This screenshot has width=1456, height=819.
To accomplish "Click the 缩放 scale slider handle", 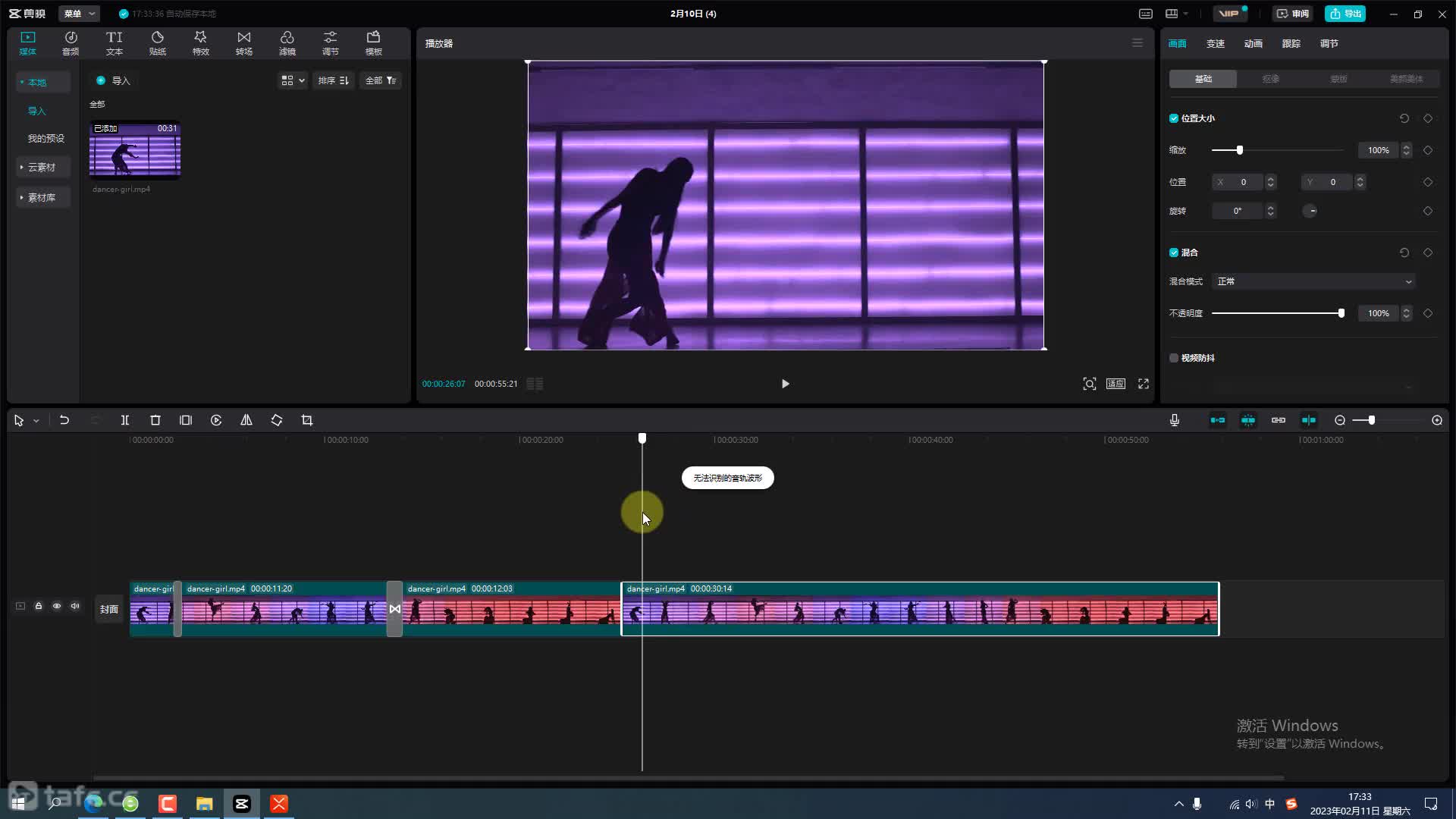I will (1240, 150).
